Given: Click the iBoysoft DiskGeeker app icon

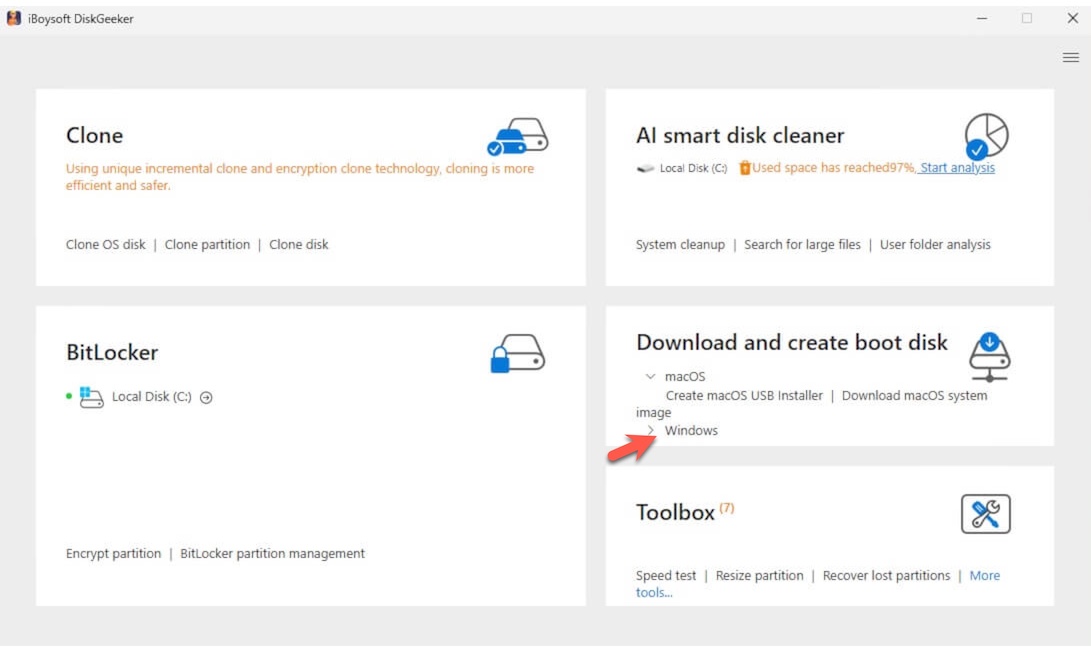Looking at the screenshot, I should click(x=14, y=18).
